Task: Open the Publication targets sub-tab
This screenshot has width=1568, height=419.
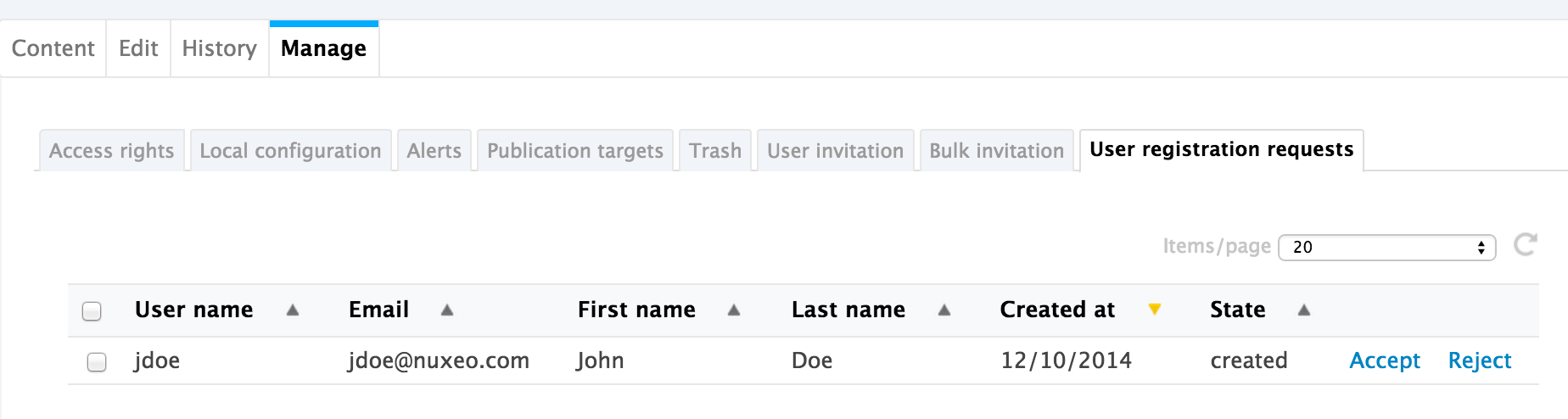Action: 575,151
